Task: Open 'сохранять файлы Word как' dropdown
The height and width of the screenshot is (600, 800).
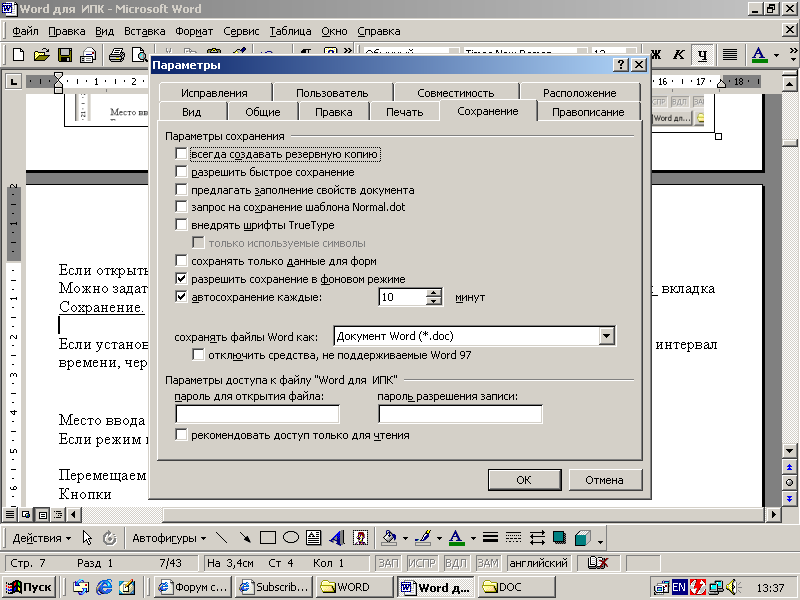Action: 606,336
